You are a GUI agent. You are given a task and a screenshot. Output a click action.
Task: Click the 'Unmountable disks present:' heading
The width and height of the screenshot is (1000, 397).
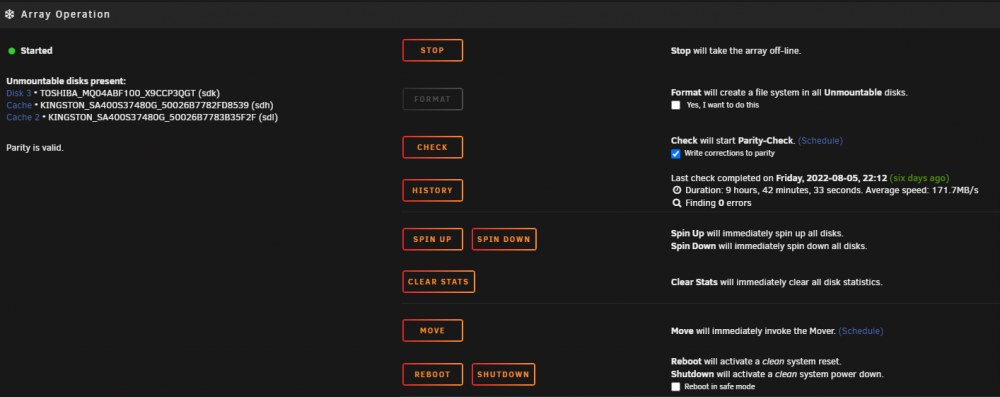pyautogui.click(x=66, y=81)
